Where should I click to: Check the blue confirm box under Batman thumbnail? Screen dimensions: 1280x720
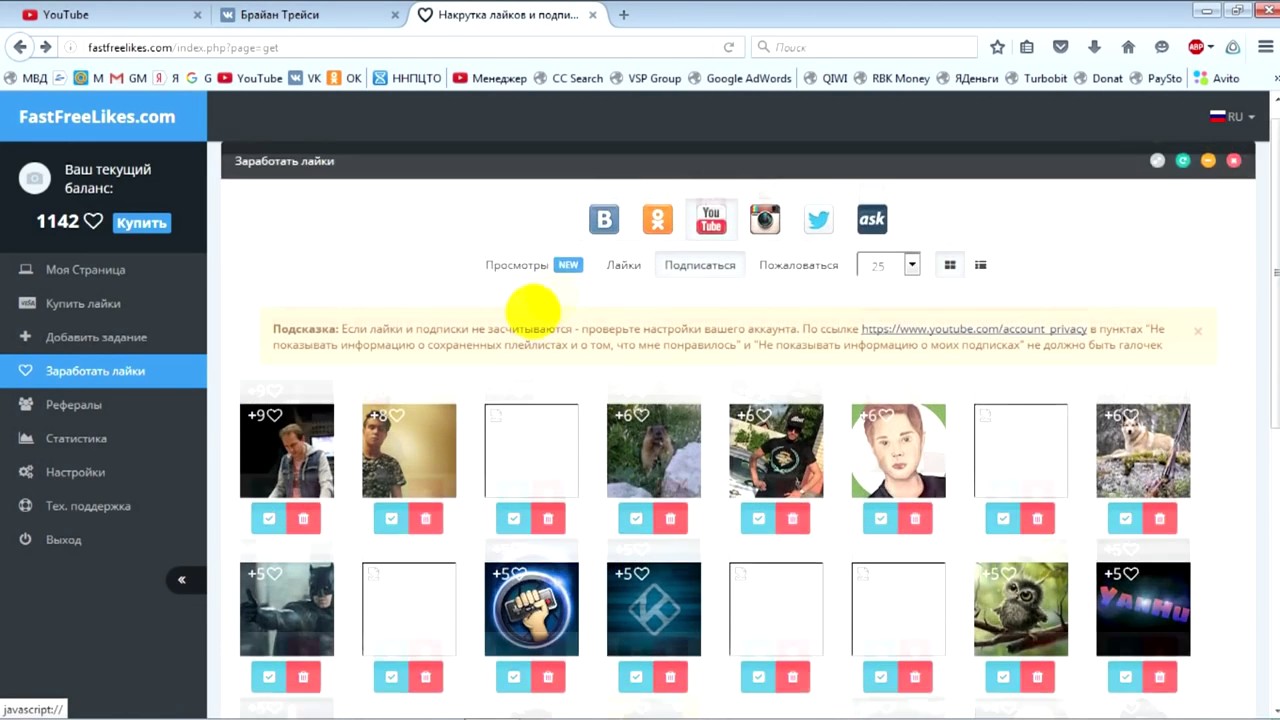(x=269, y=677)
